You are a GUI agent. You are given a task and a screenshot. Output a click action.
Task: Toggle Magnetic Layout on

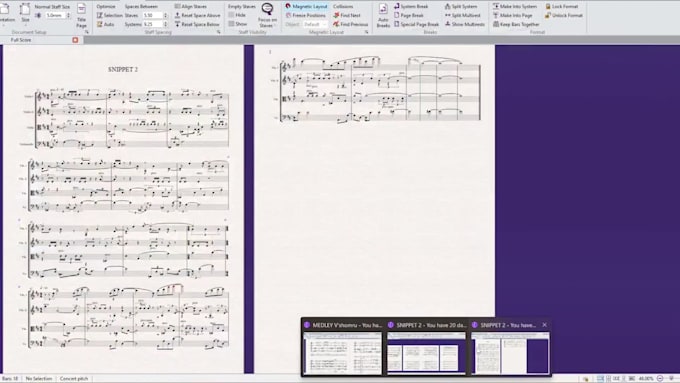coord(306,7)
